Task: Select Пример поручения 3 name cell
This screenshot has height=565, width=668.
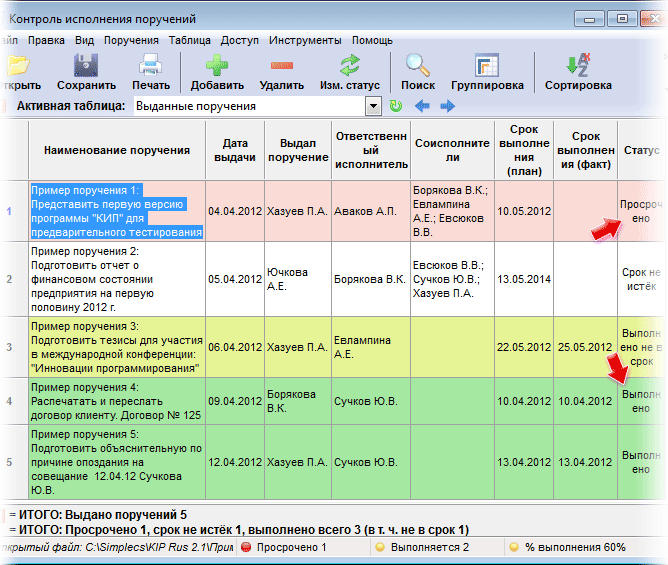Action: 117,347
